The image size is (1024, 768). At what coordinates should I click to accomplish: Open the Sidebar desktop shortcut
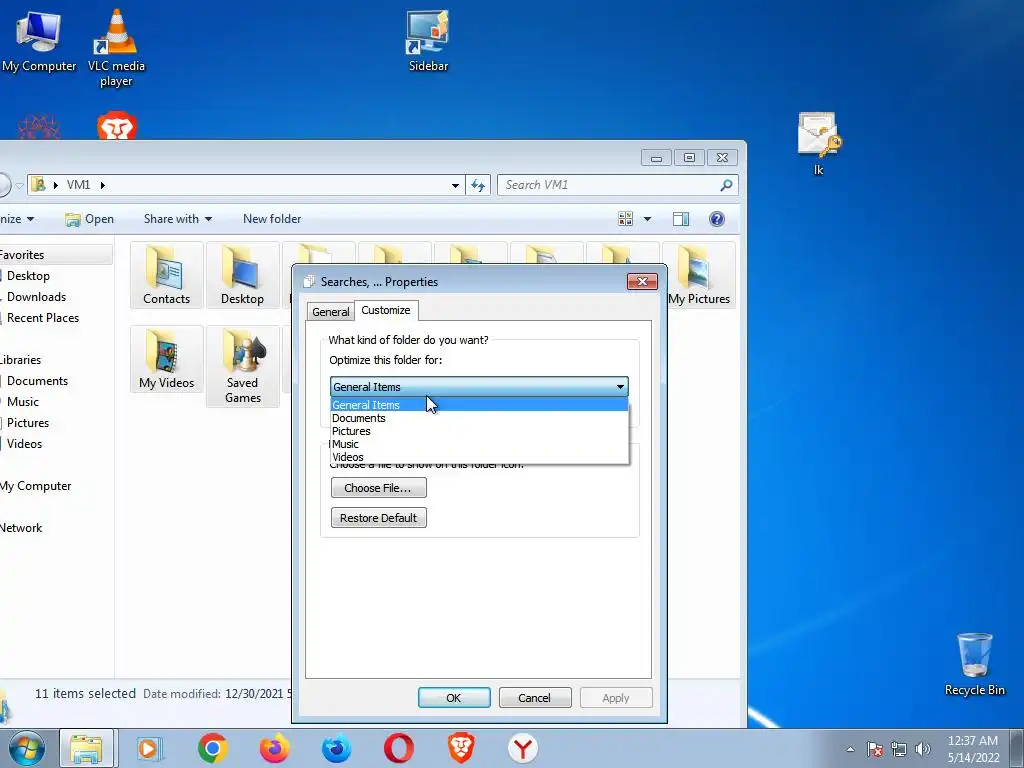[428, 42]
